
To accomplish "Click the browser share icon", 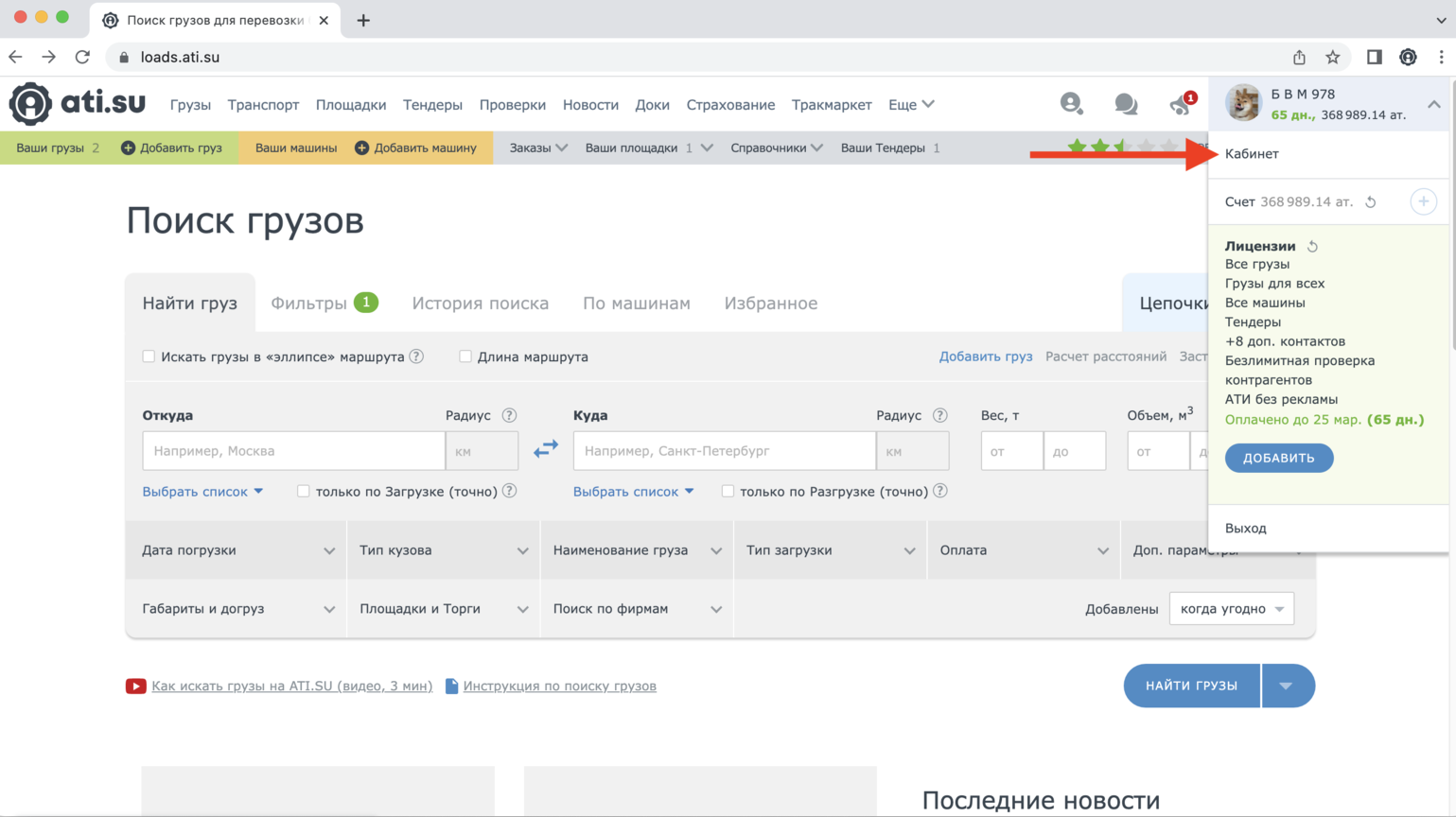I will (x=1299, y=57).
